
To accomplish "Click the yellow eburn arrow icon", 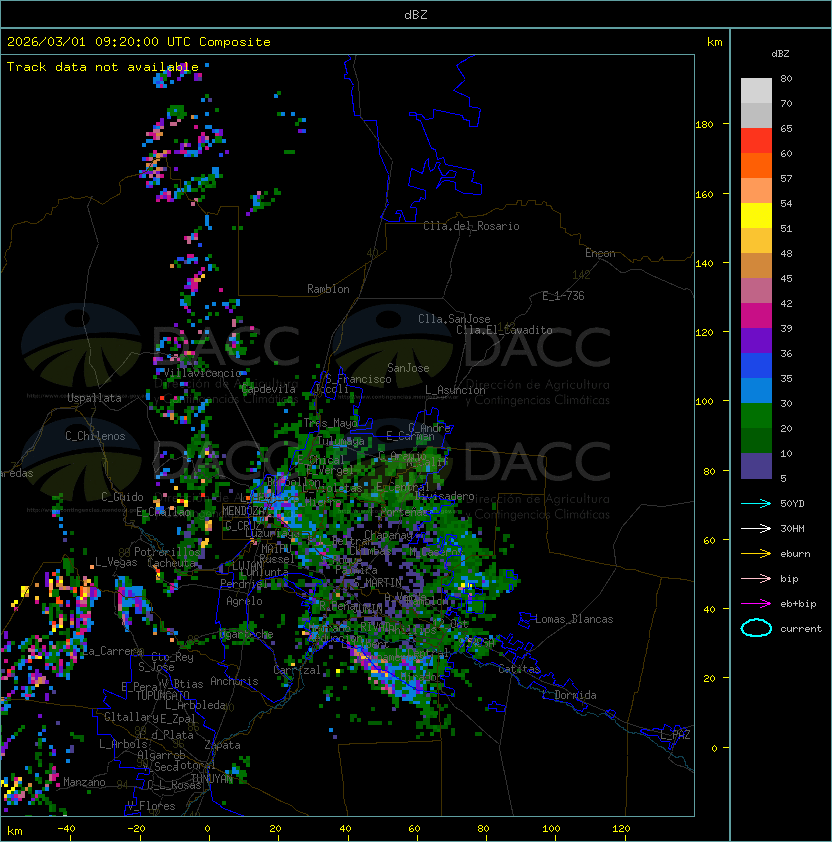I will 756,554.
